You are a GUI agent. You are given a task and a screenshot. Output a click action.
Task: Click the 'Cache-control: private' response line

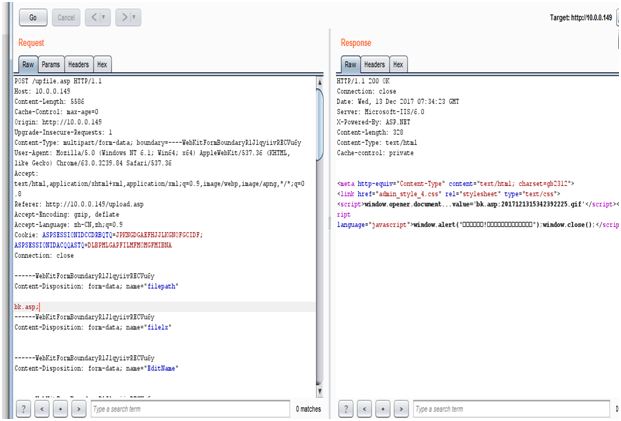[x=375, y=153]
